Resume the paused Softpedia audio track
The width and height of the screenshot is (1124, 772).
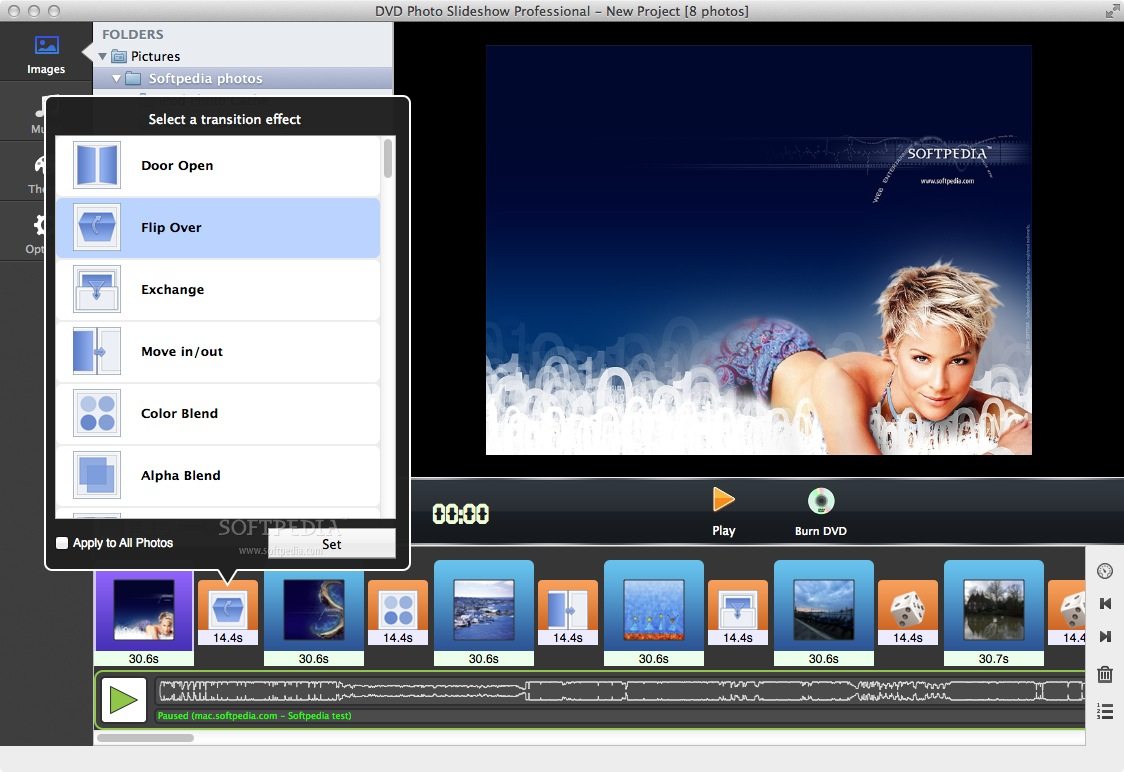[123, 700]
